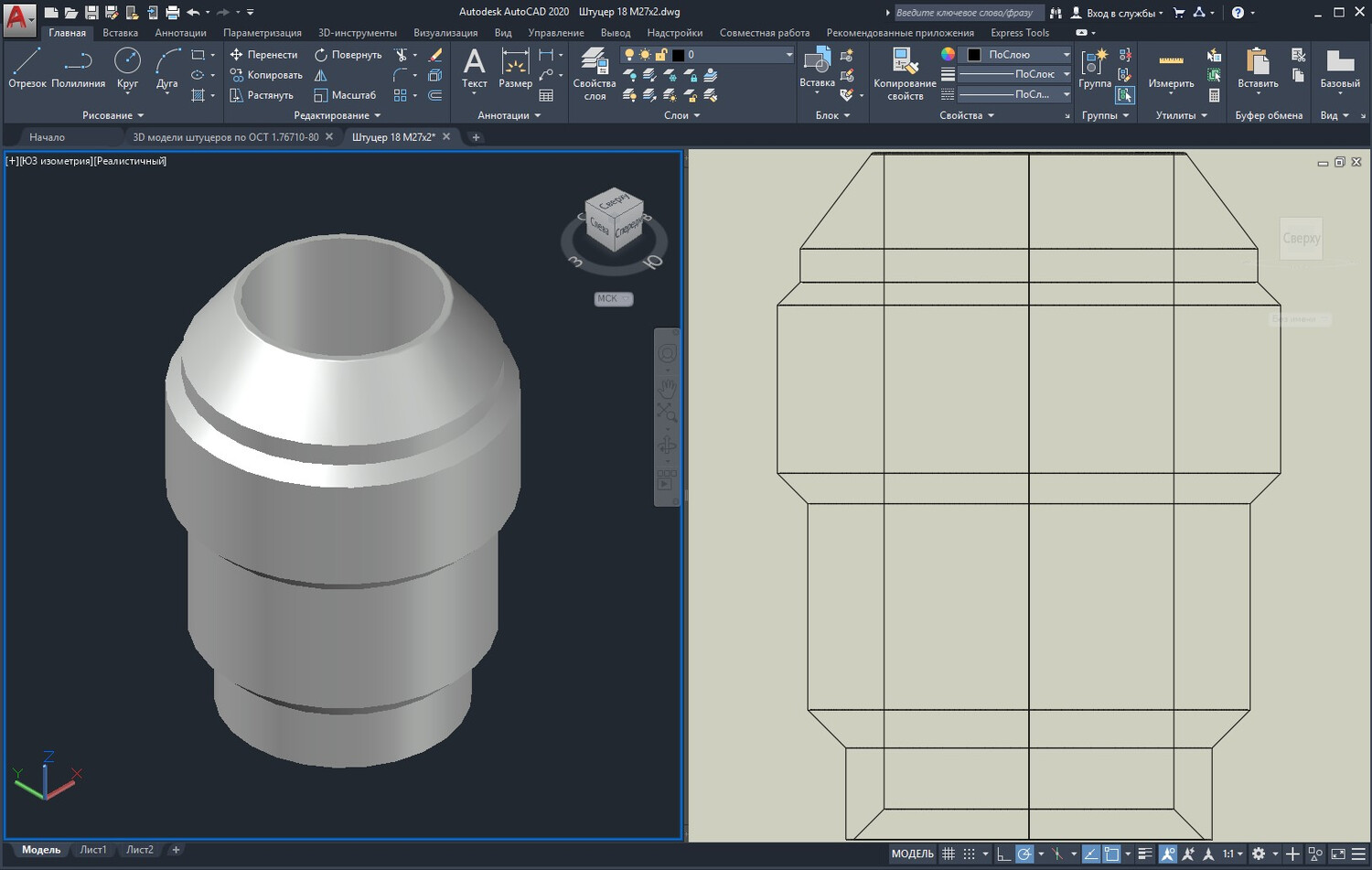
Task: Click the Измерить measure tool
Action: pos(1171,70)
